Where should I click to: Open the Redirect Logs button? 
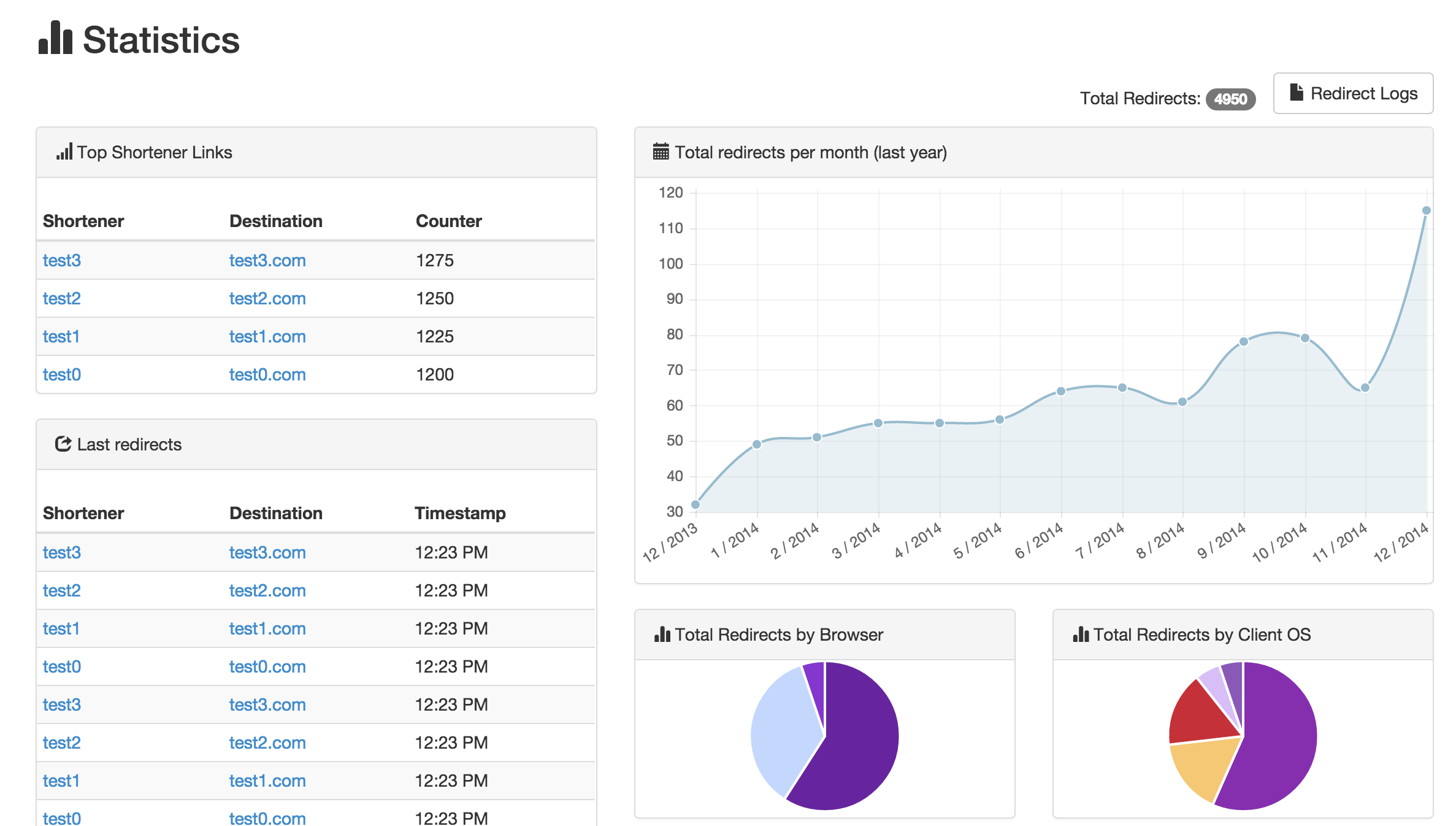point(1352,93)
